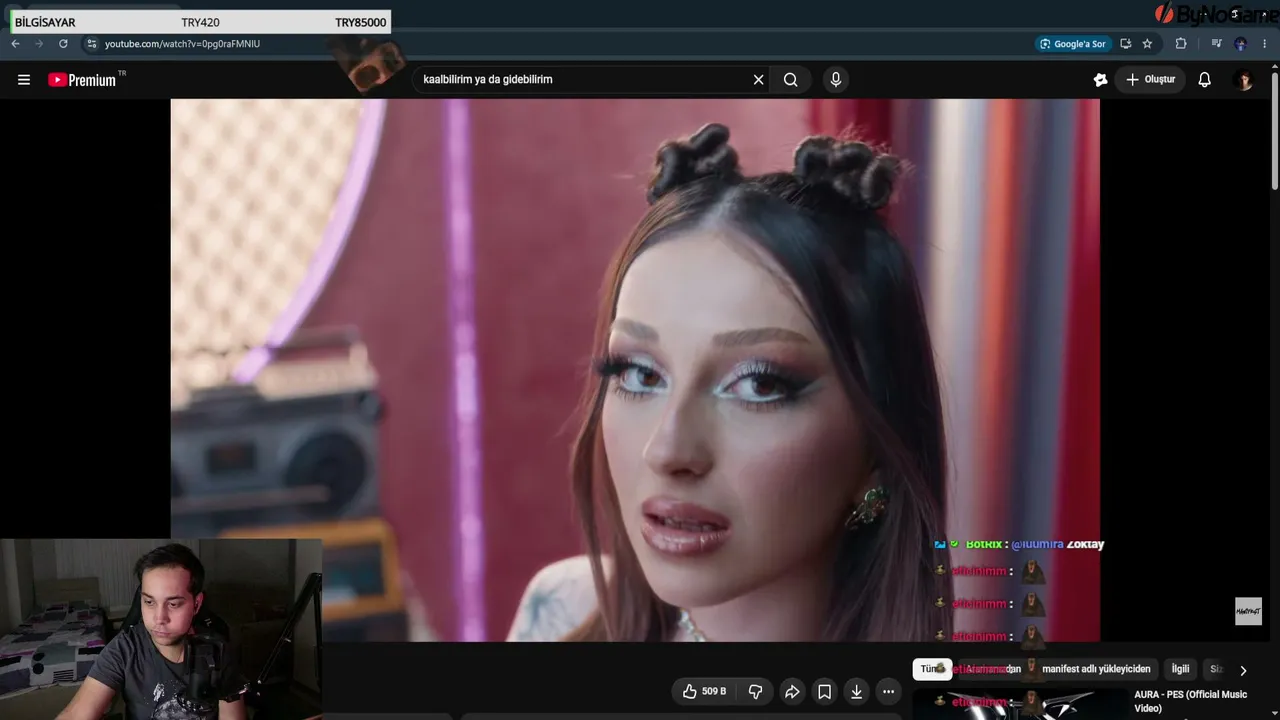The image size is (1280, 720).
Task: Select the Tümü filter chip
Action: [x=931, y=669]
